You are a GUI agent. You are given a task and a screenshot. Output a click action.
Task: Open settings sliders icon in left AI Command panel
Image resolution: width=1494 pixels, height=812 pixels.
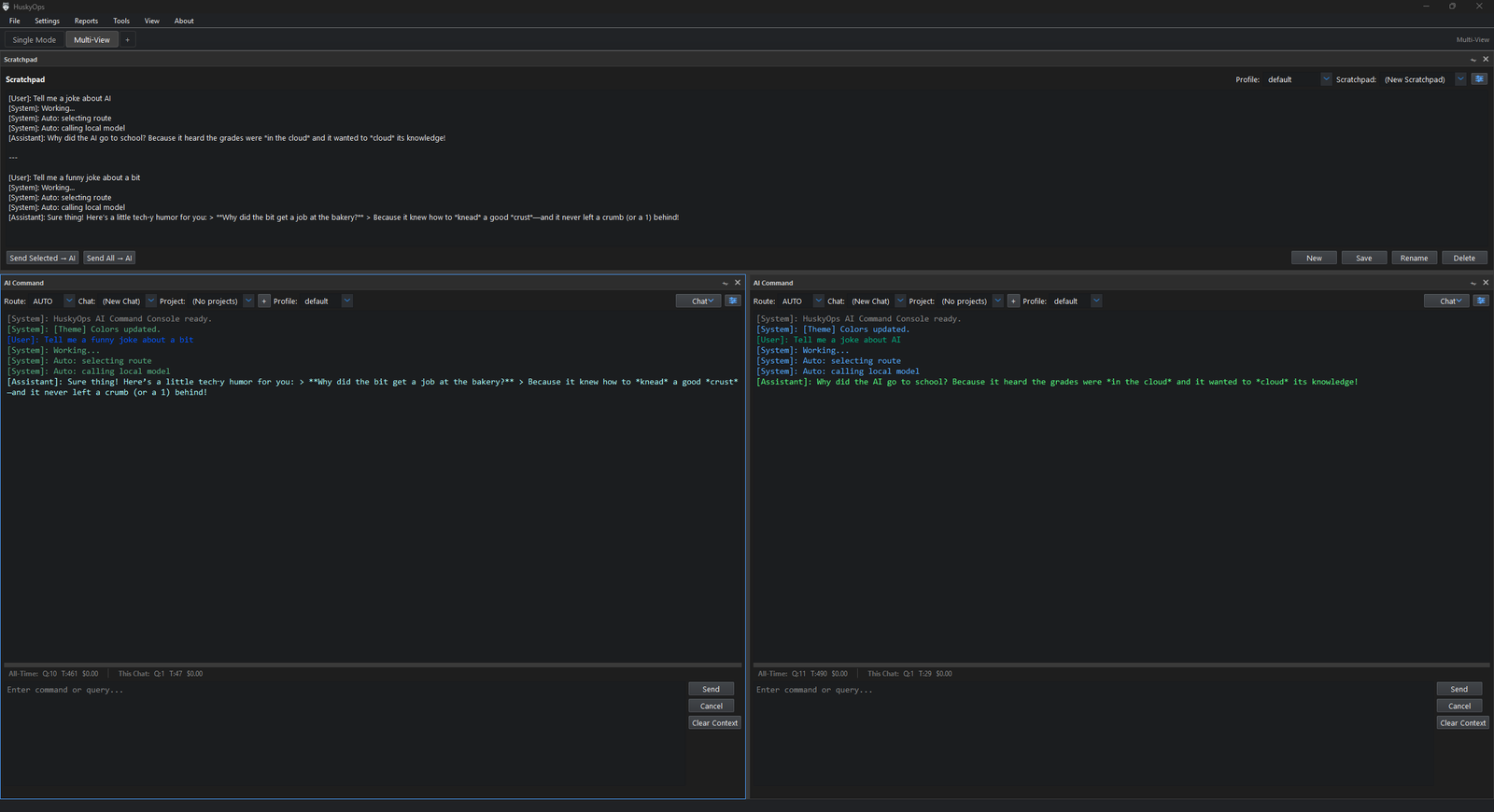coord(733,301)
